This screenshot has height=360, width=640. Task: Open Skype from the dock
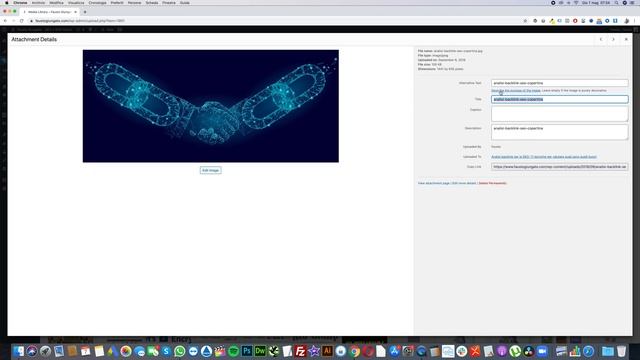pyautogui.click(x=166, y=351)
